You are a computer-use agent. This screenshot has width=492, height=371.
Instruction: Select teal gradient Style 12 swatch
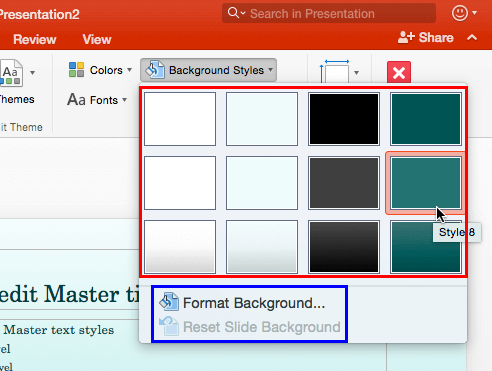(426, 247)
